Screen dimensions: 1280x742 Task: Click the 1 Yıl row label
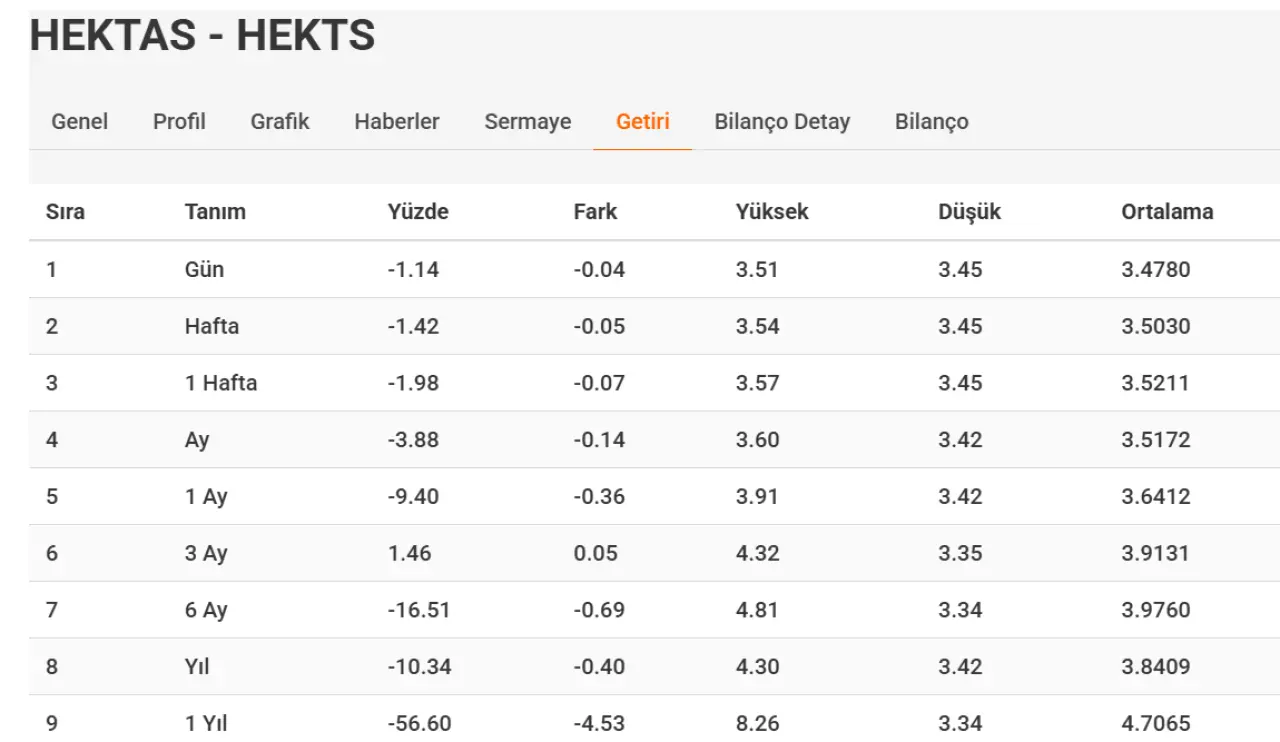(x=206, y=723)
